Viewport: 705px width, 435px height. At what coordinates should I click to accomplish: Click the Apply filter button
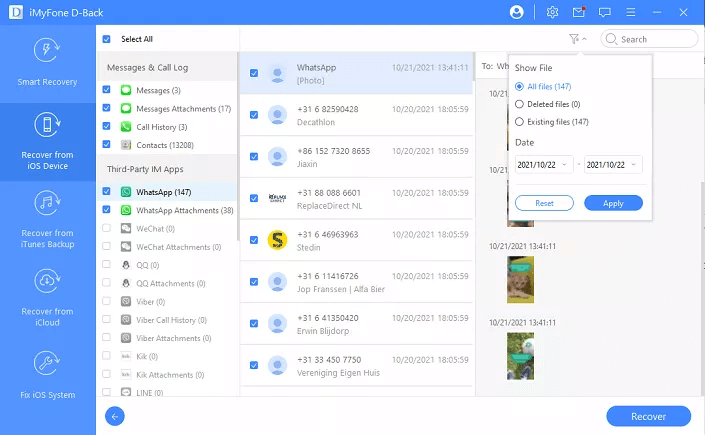(x=613, y=203)
